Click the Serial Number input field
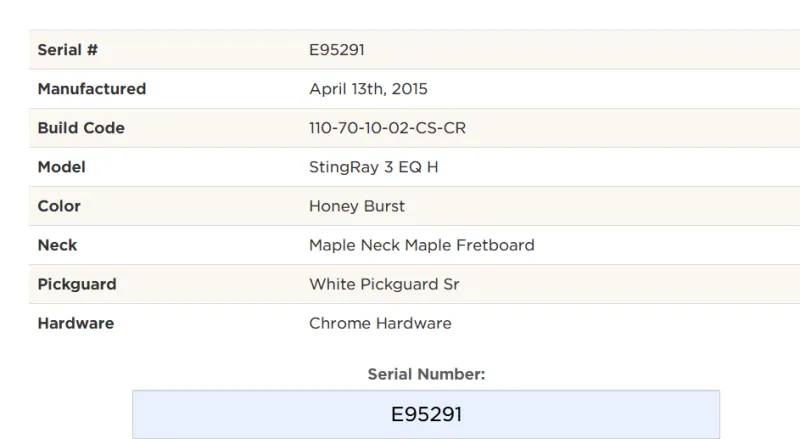 pos(426,414)
